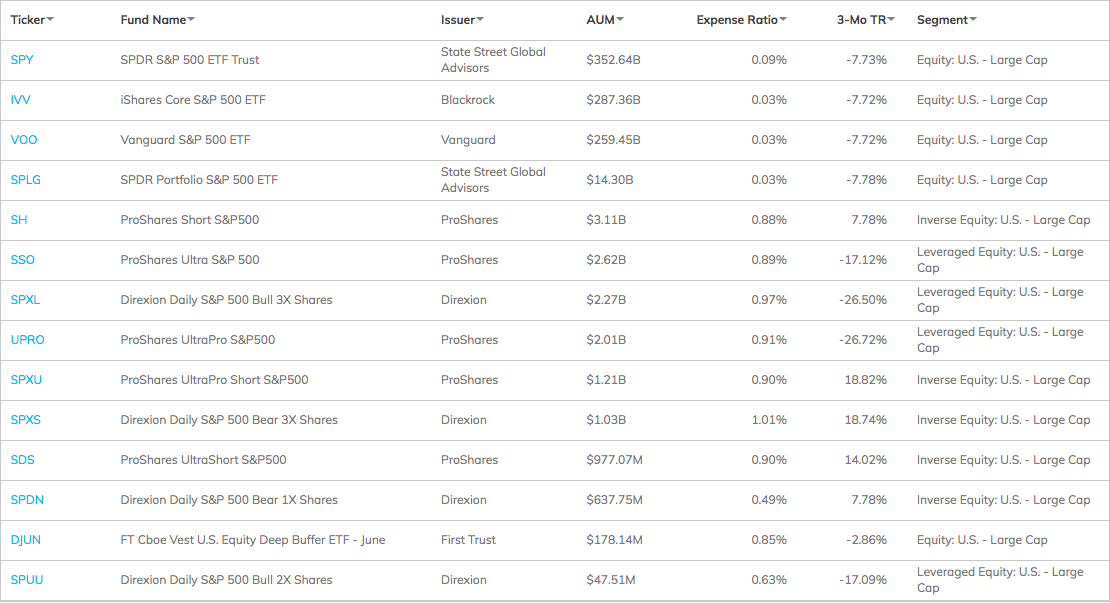
Task: Open the UPRO ticker link
Action: tap(28, 340)
